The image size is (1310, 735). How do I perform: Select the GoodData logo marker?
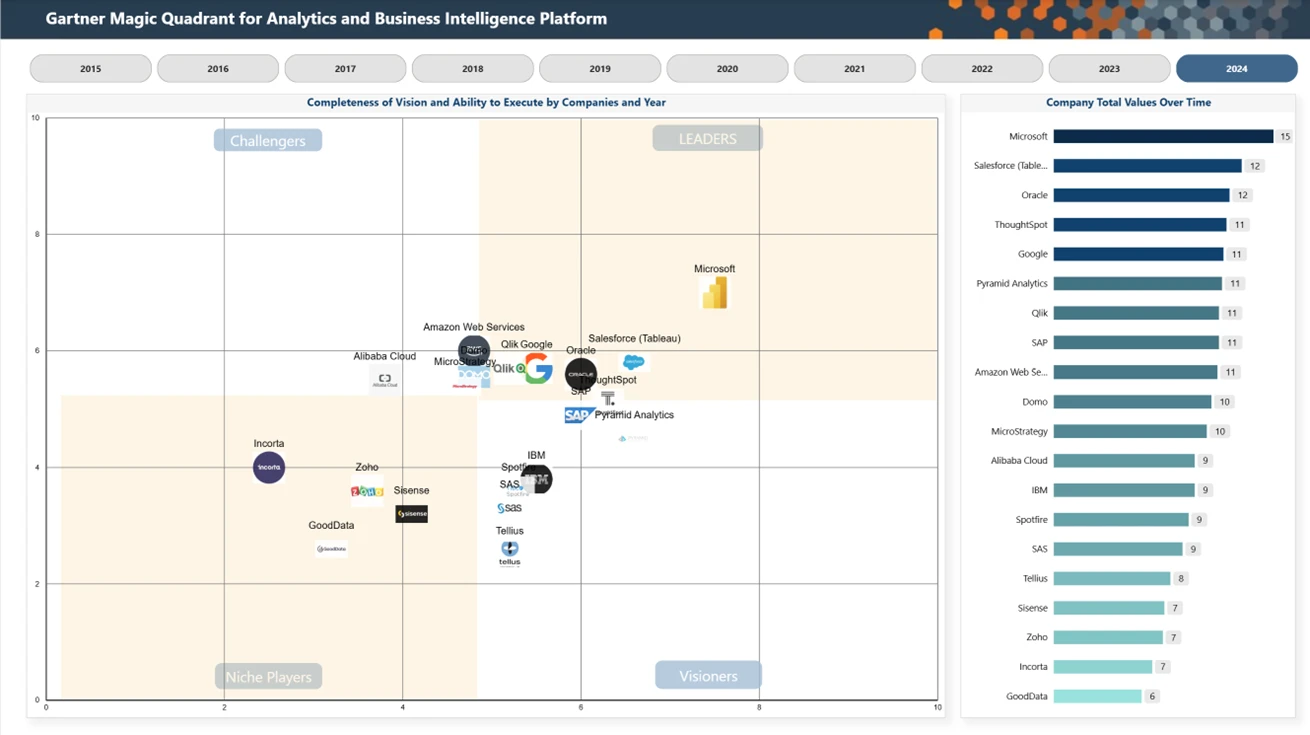pyautogui.click(x=331, y=548)
